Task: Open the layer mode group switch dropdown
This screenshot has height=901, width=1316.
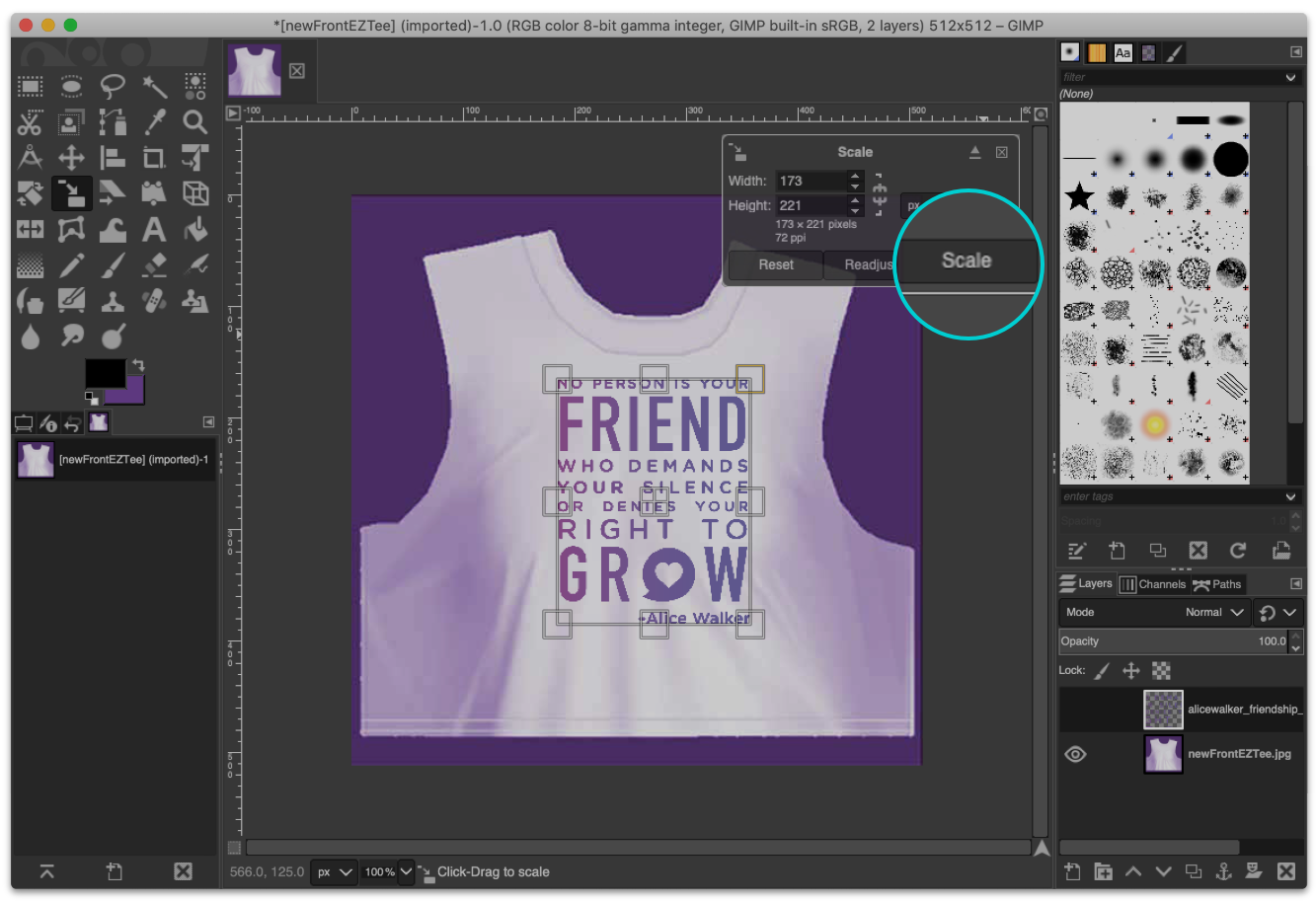Action: [x=1278, y=612]
